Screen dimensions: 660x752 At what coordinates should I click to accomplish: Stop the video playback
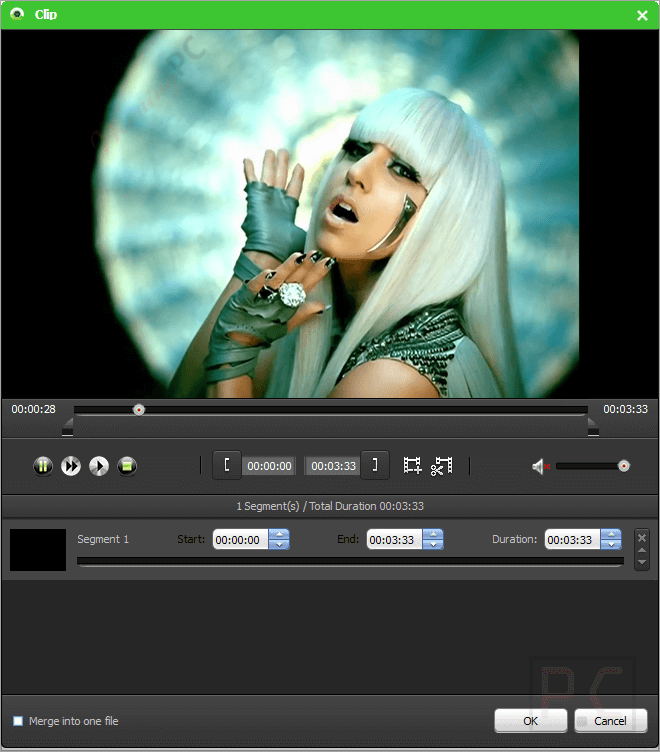(x=127, y=466)
